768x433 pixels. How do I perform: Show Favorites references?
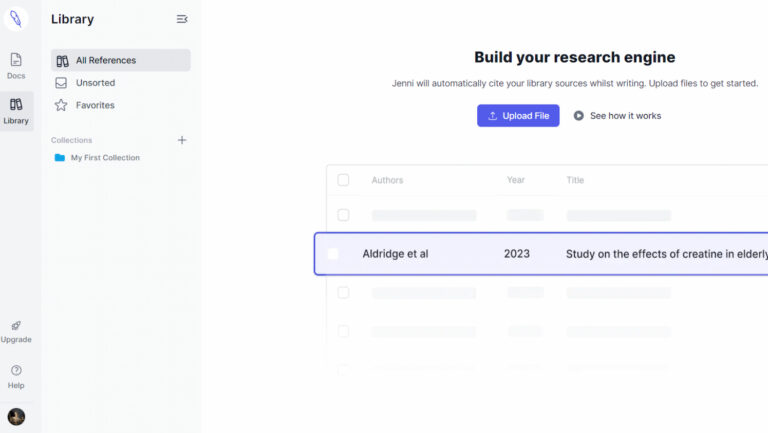[x=95, y=105]
